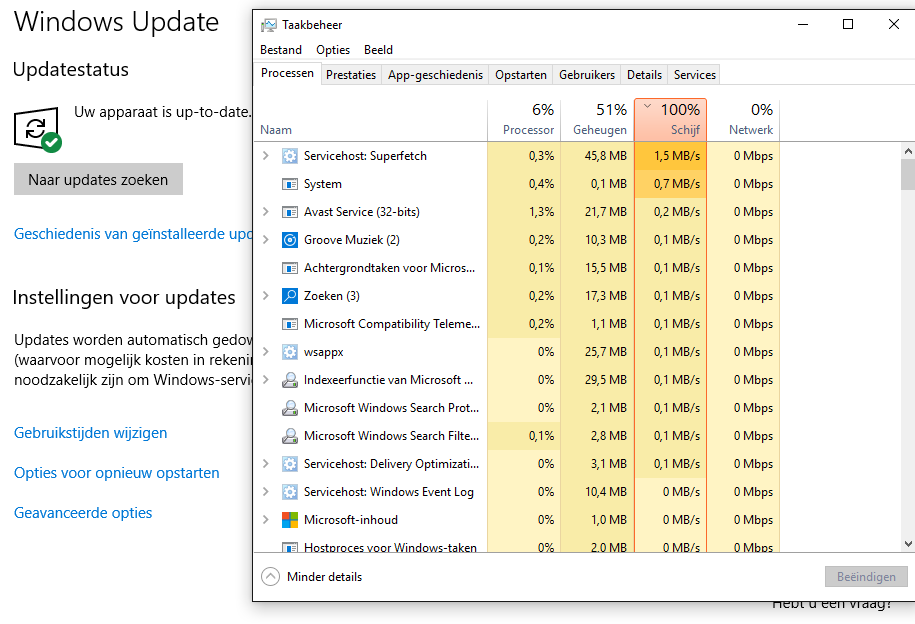Click the process list scrollbar up arrow
This screenshot has width=915, height=624.
[x=908, y=151]
